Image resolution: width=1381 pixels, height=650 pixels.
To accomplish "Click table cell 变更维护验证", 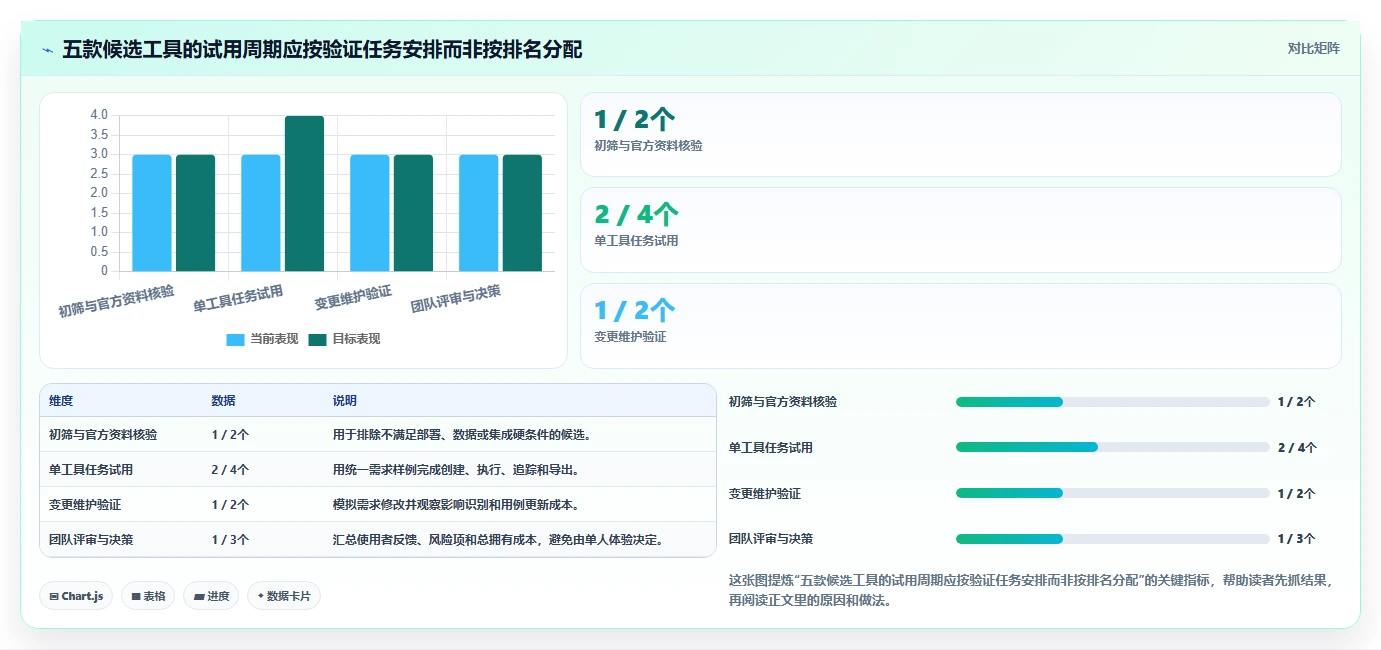I will coord(85,505).
